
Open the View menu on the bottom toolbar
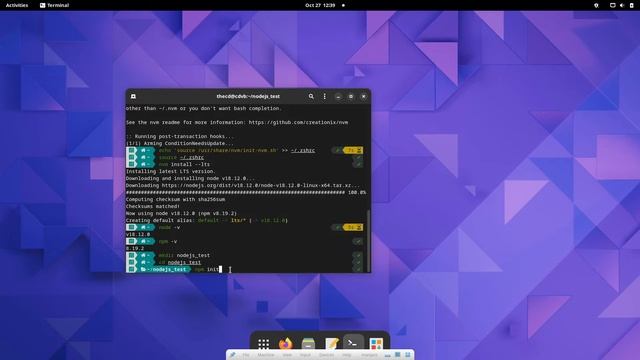pyautogui.click(x=287, y=355)
